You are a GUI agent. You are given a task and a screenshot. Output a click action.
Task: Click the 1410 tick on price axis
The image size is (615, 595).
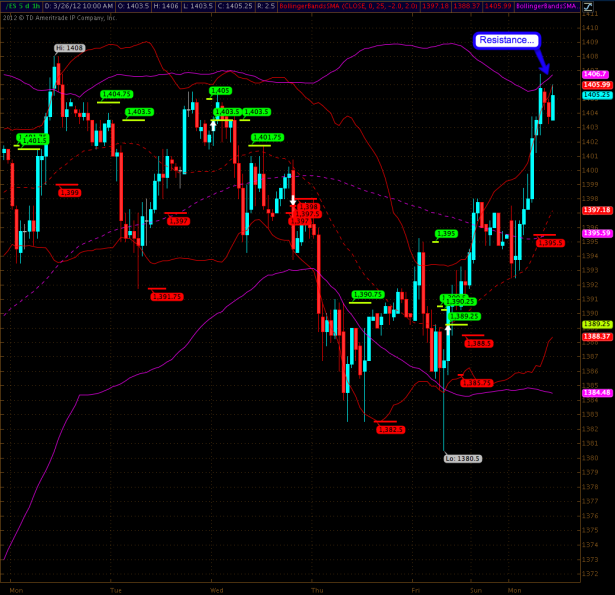[x=590, y=28]
